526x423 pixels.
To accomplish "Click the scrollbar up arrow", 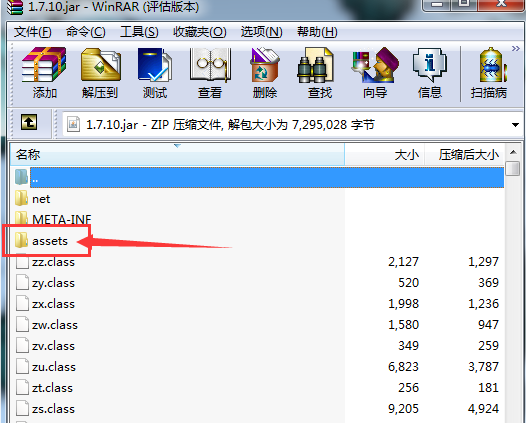I will click(x=513, y=152).
